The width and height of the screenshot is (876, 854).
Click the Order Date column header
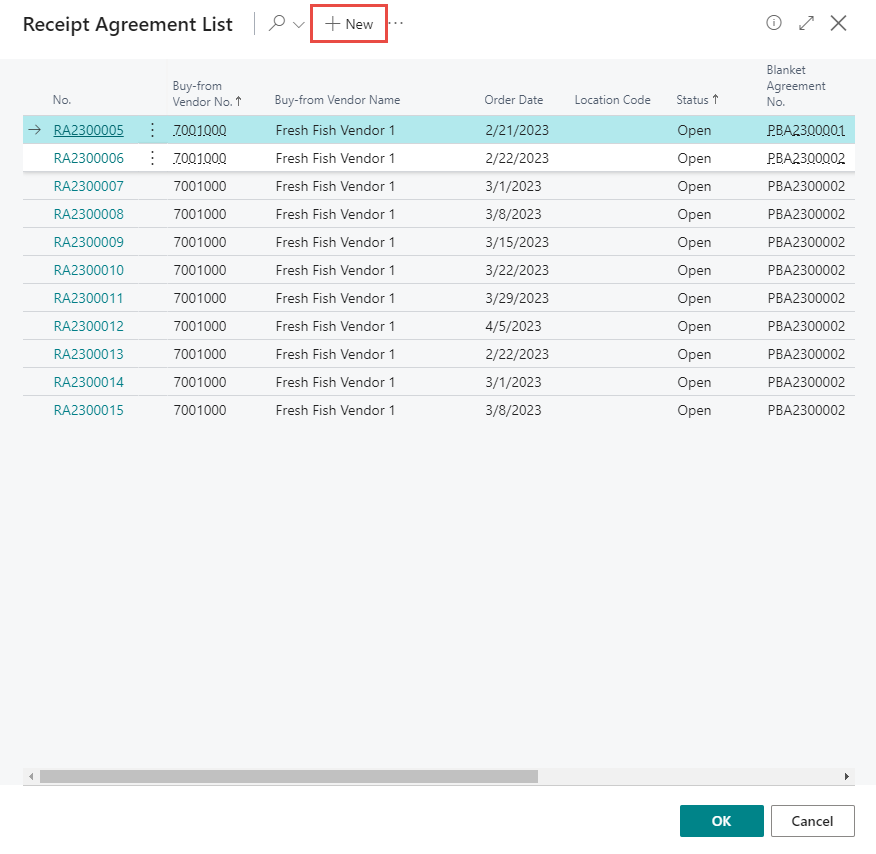513,100
